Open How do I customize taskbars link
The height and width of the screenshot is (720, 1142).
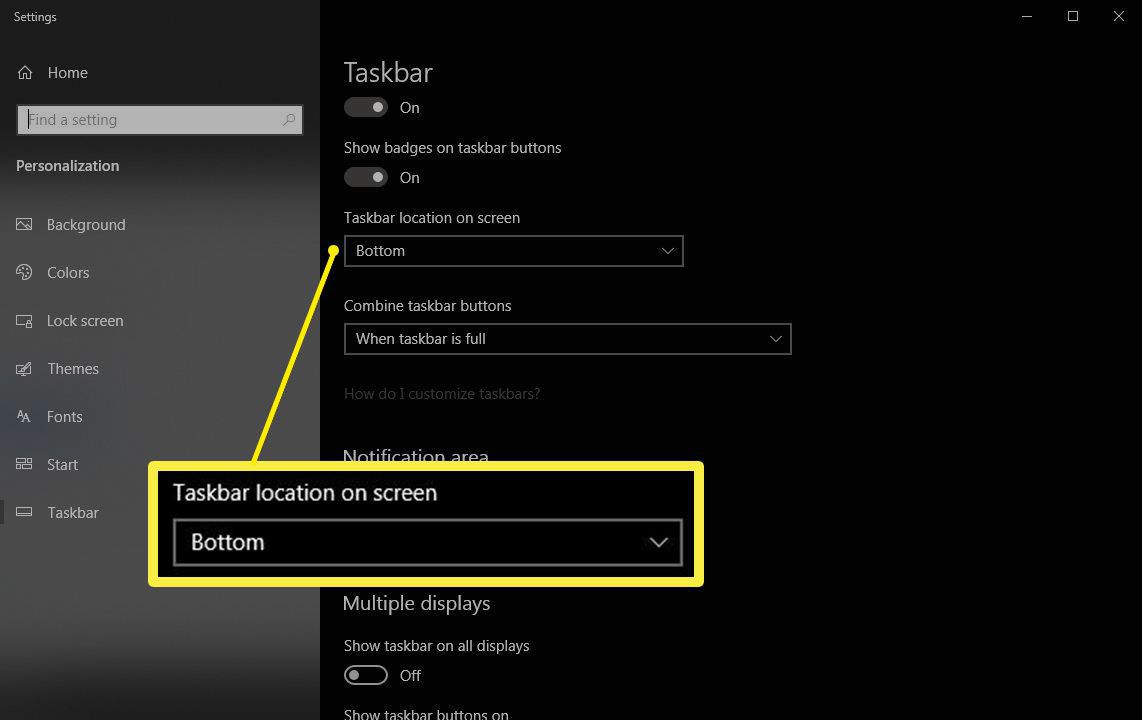click(442, 394)
